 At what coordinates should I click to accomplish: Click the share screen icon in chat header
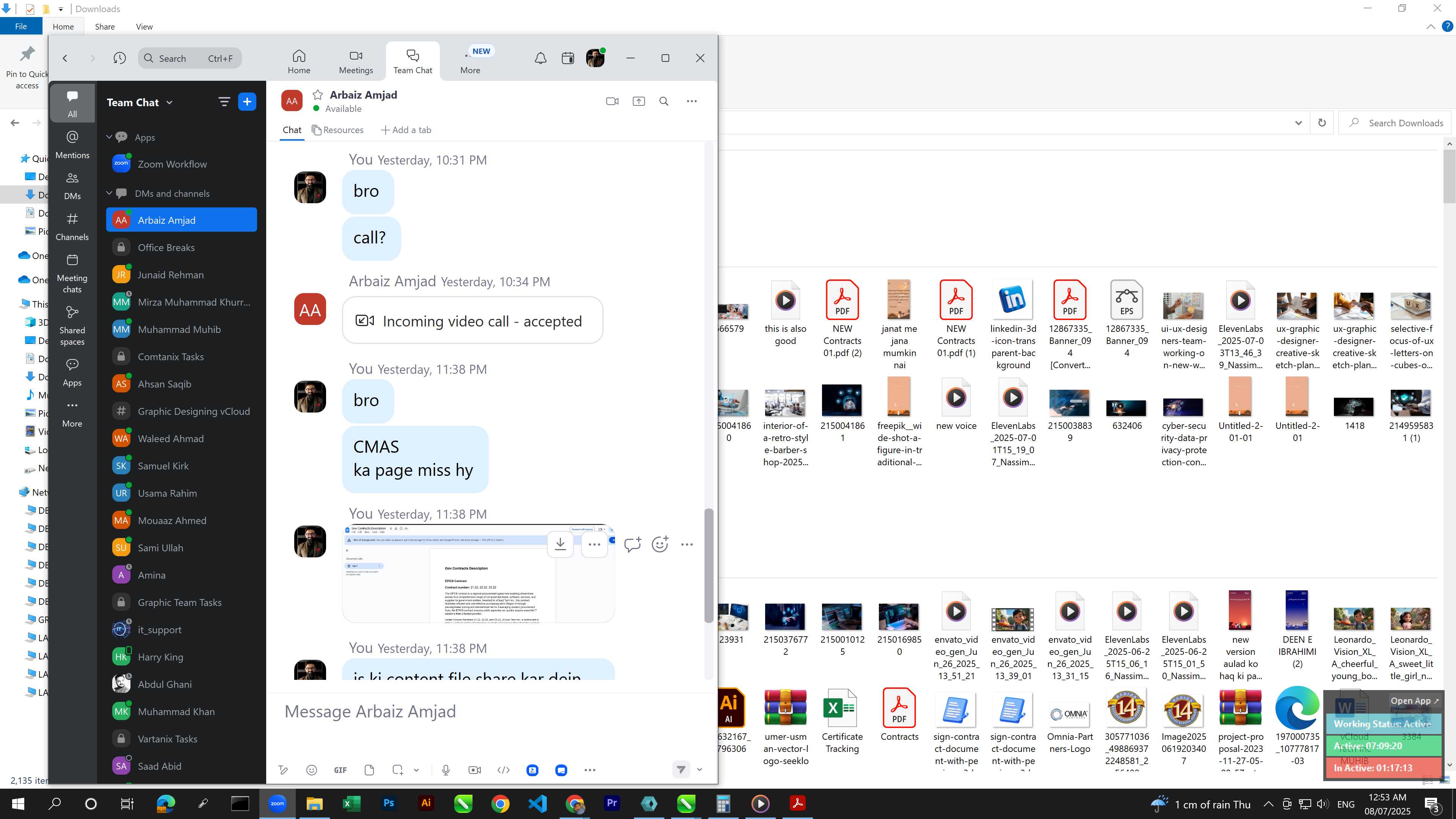[639, 101]
